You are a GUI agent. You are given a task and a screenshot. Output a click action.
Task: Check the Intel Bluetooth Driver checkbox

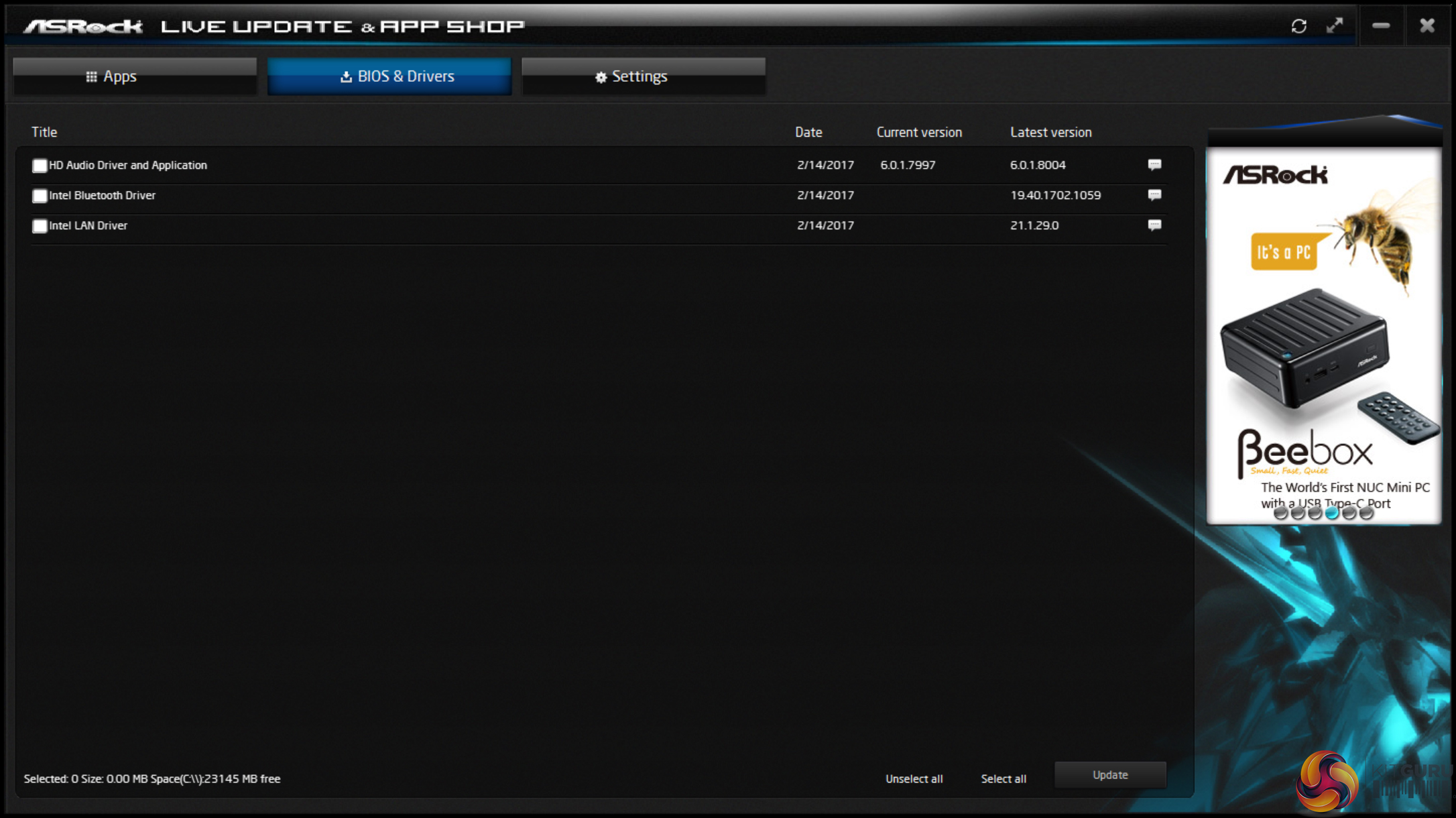tap(40, 196)
